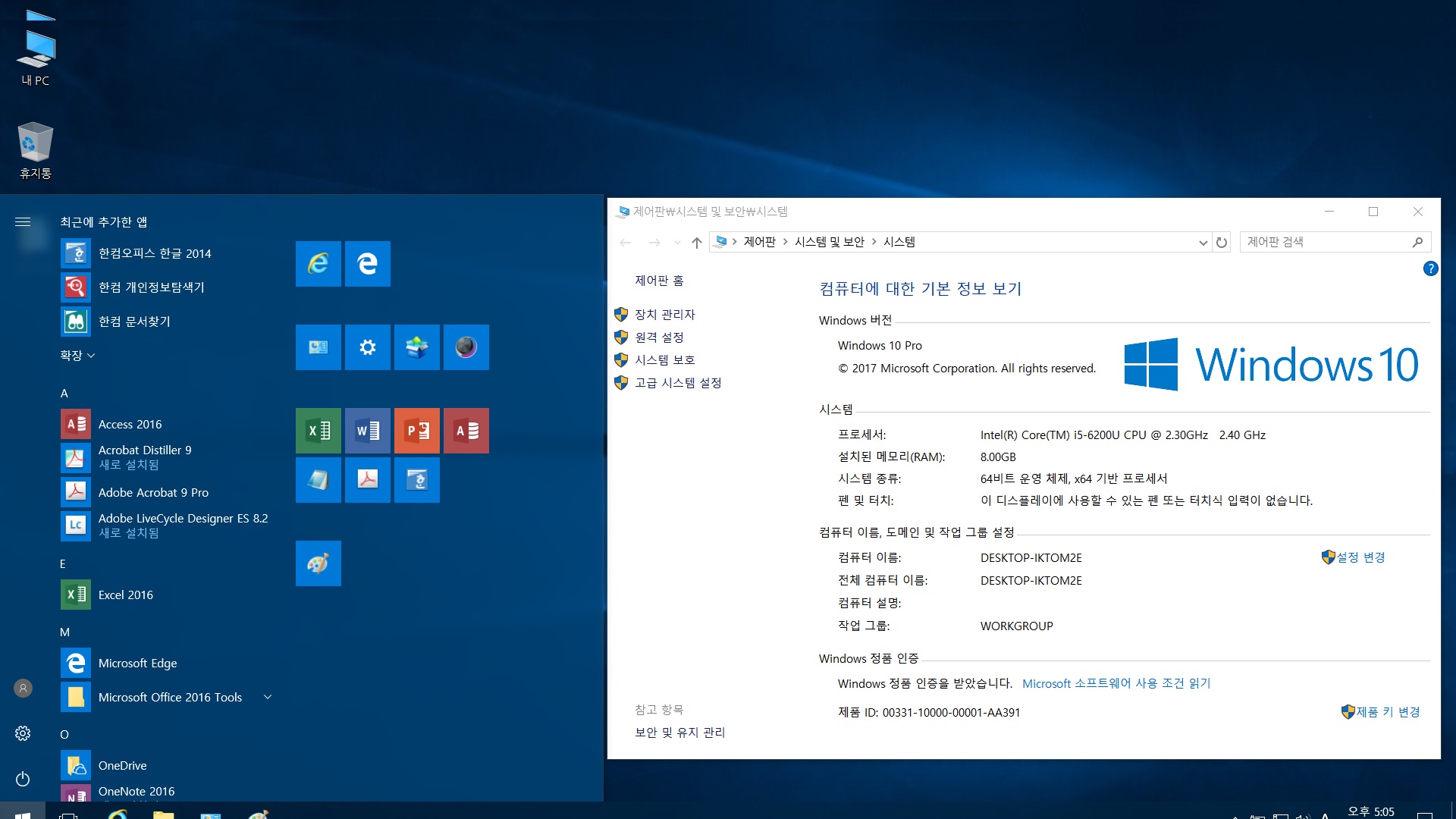Open the 휴지통 recycle bin icon

tap(36, 150)
